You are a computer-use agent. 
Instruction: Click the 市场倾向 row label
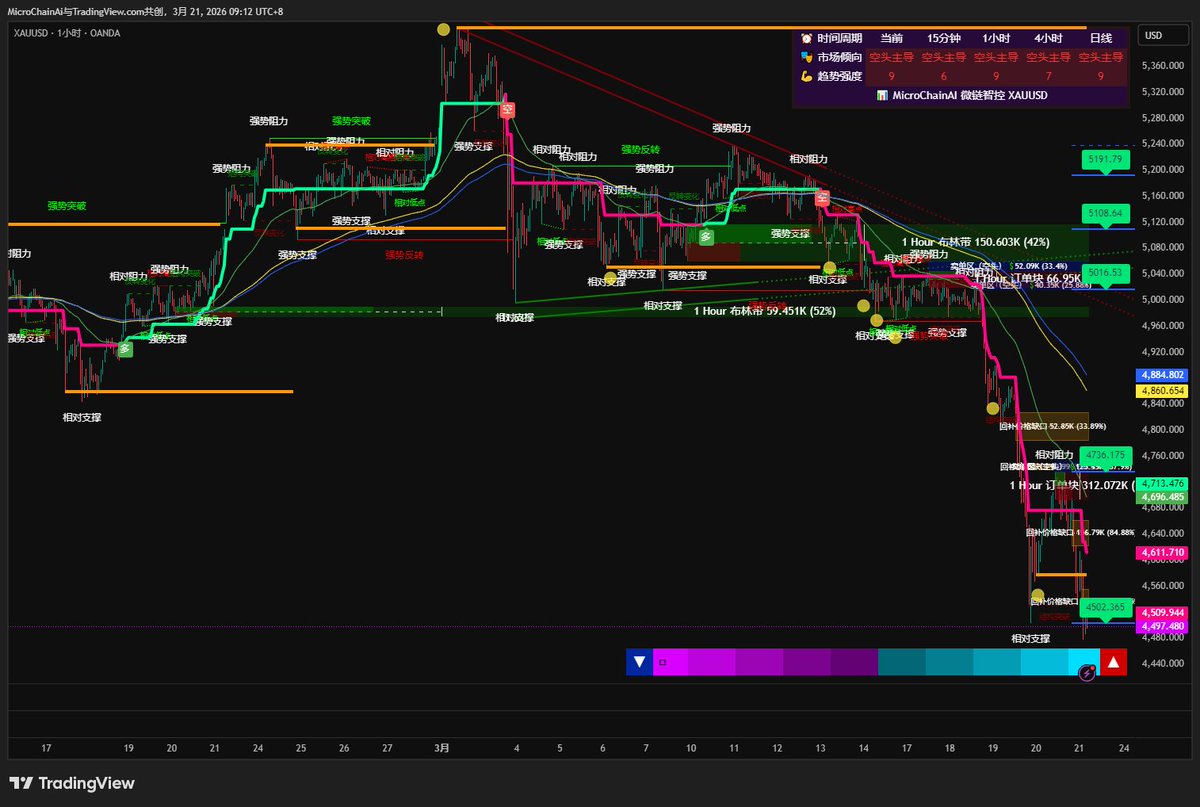(838, 57)
